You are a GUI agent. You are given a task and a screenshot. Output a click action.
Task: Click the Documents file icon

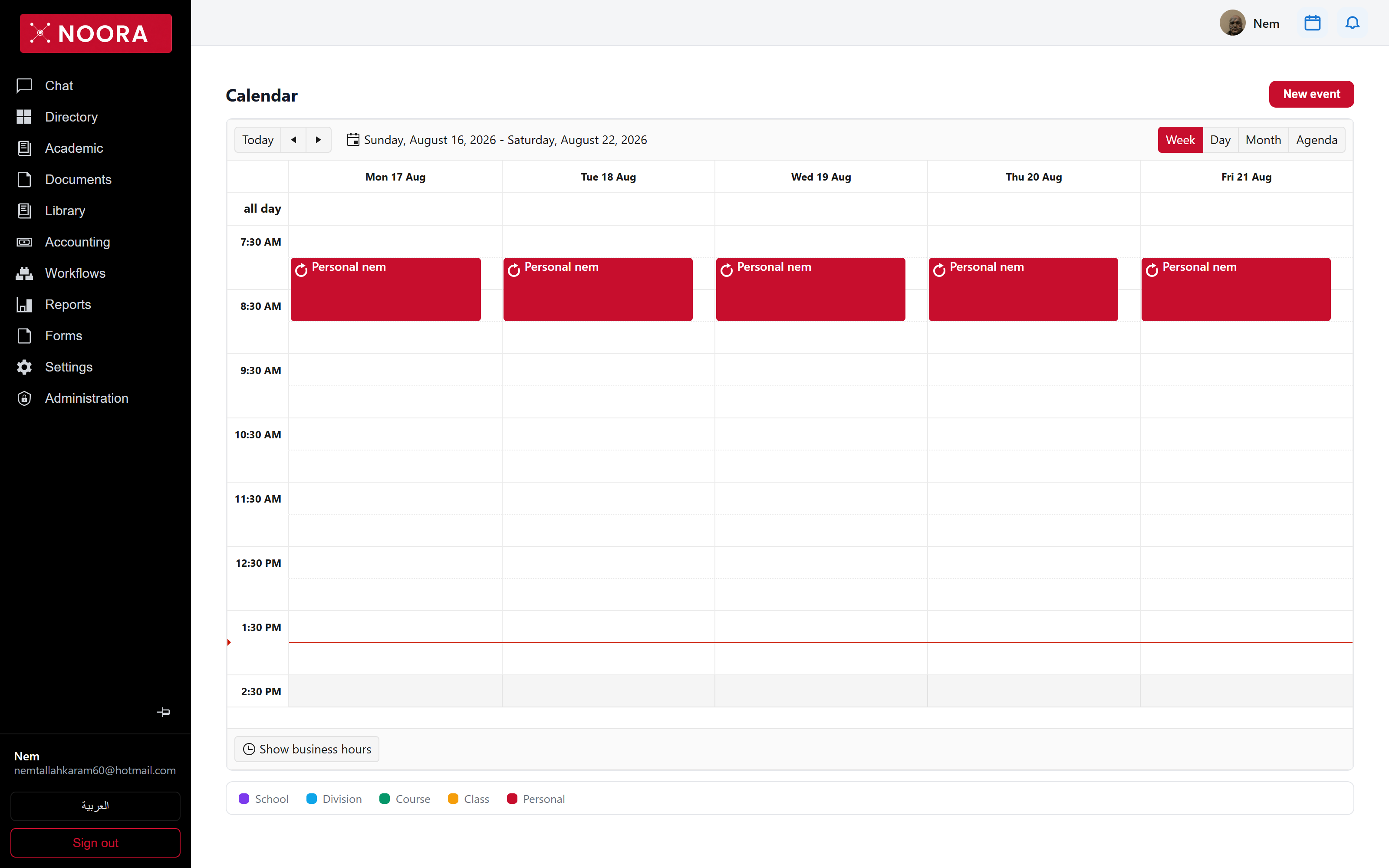(24, 180)
